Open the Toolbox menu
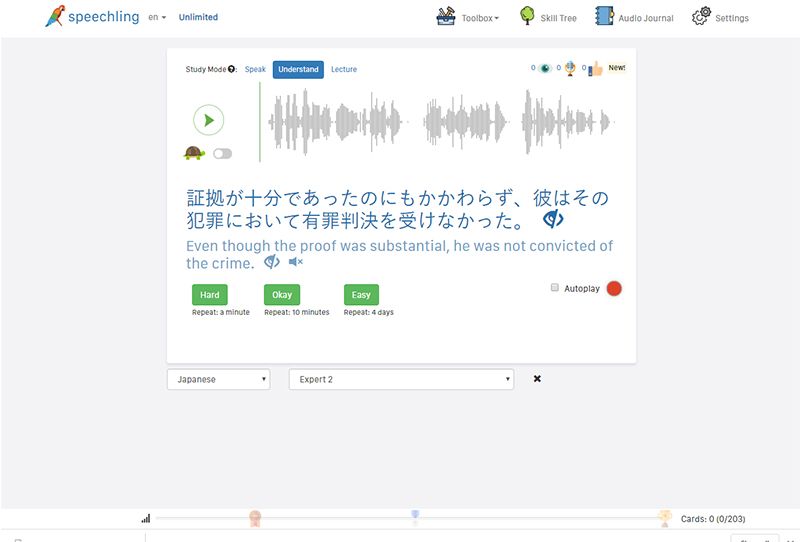Screen dimensions: 800x542 pos(468,17)
